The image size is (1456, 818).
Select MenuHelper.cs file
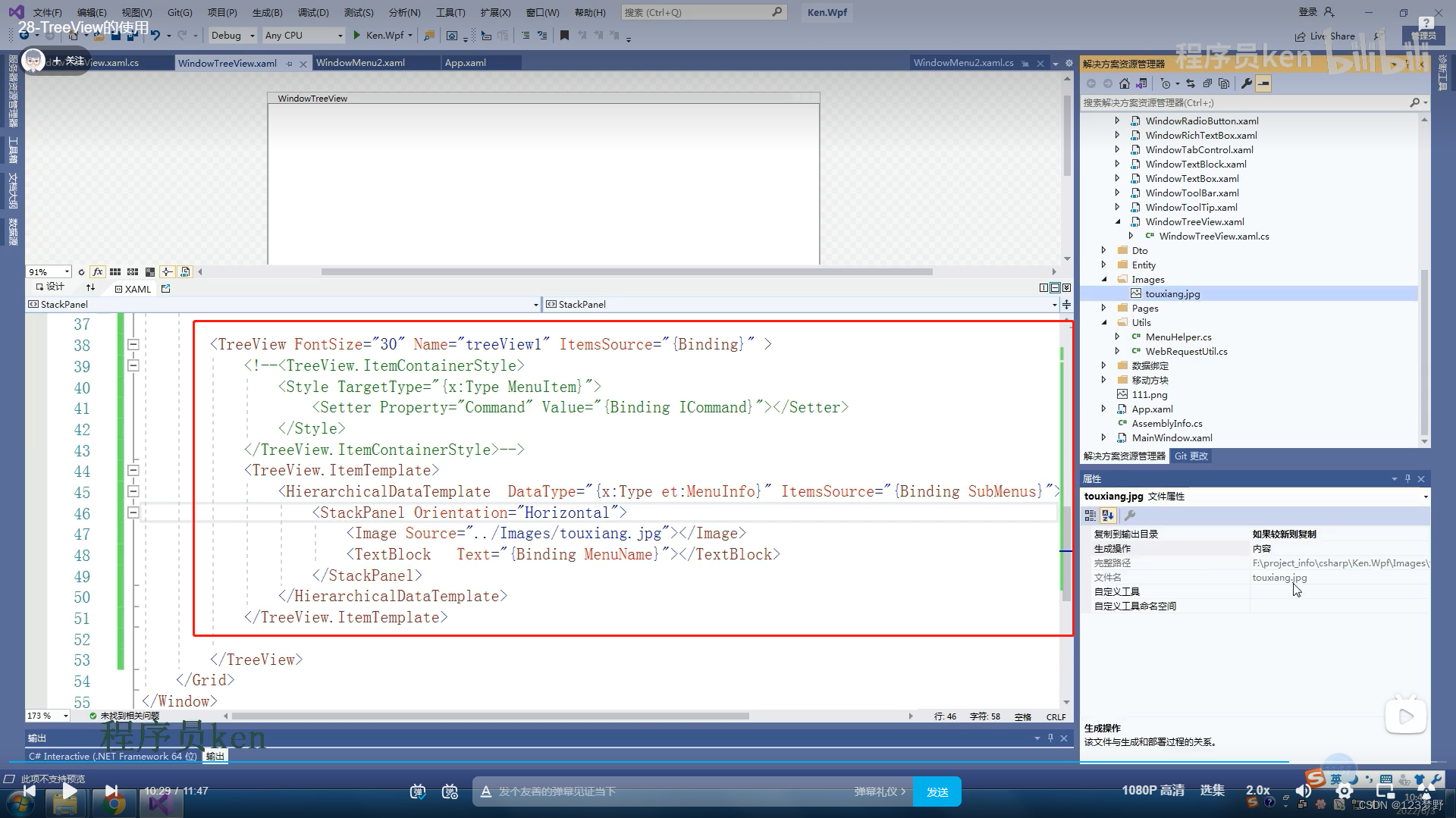1178,337
